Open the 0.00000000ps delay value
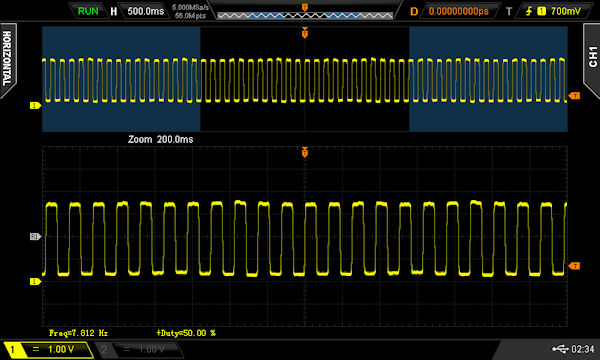 pos(458,11)
